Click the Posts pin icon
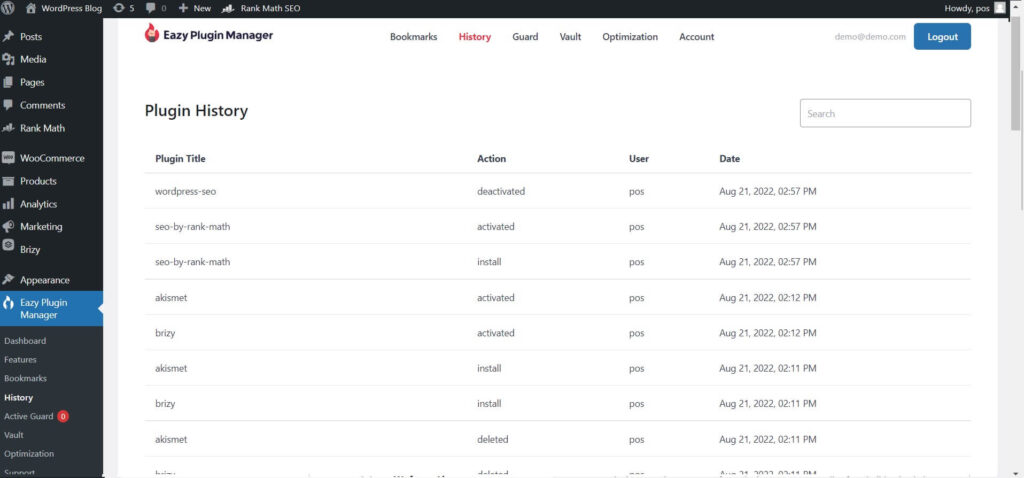The width and height of the screenshot is (1024, 478). coord(8,37)
